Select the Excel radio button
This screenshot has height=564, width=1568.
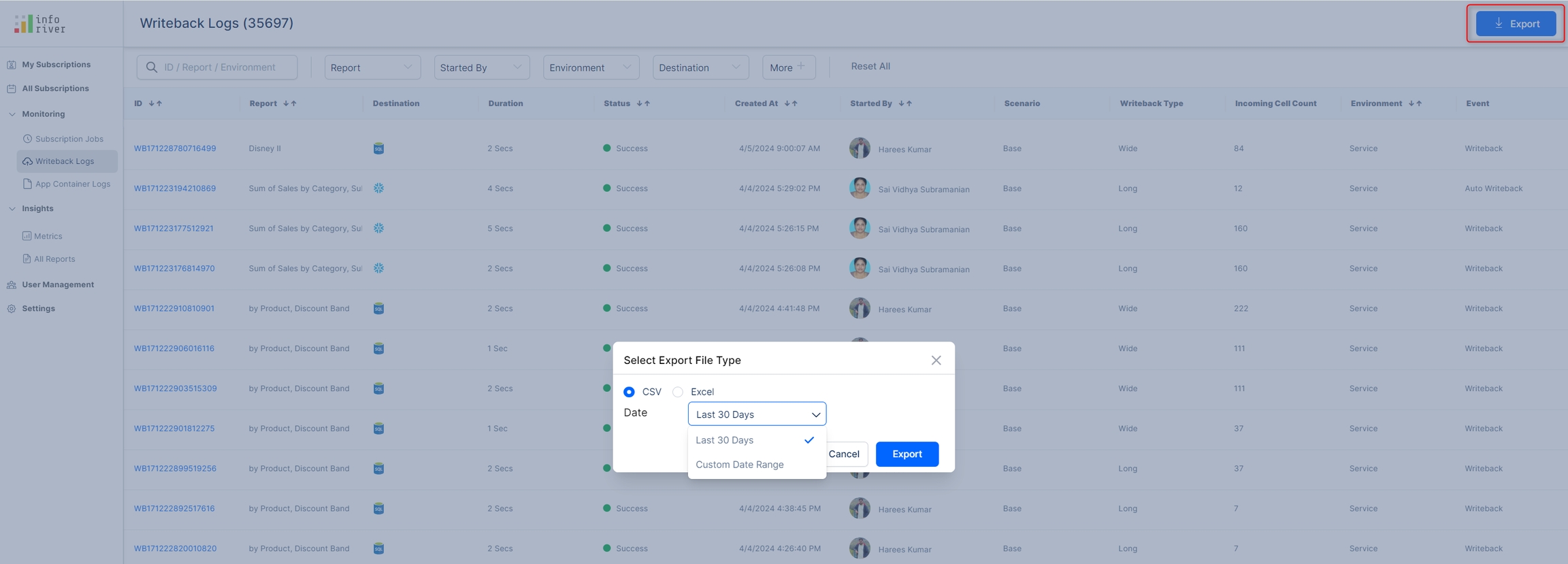click(678, 392)
